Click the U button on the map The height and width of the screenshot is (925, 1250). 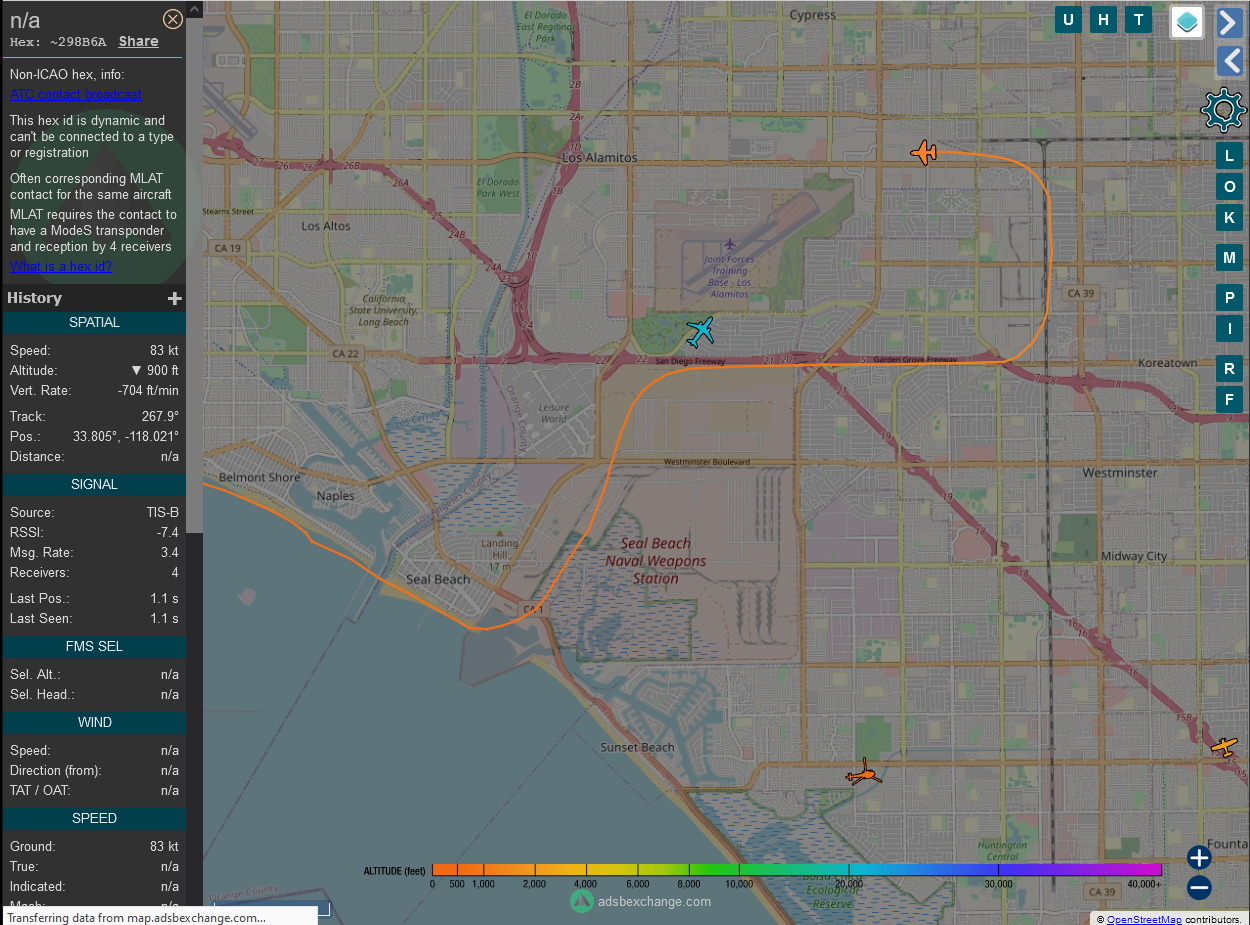1068,20
